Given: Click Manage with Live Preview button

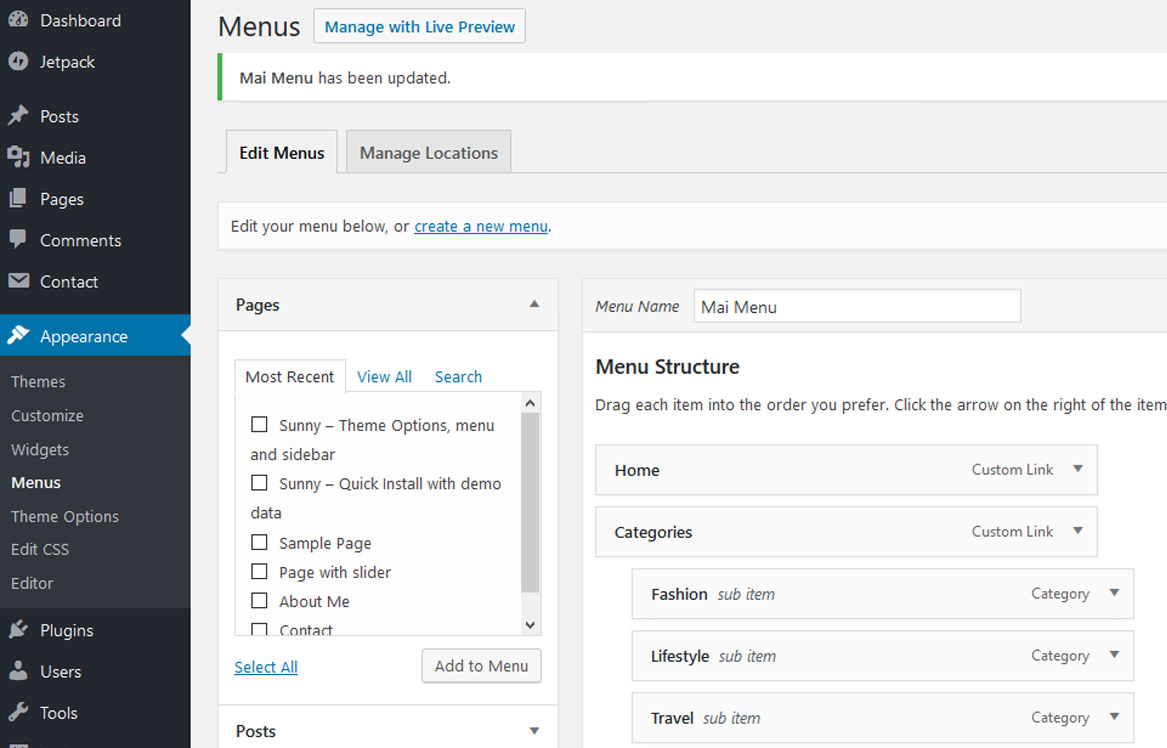Looking at the screenshot, I should 420,26.
